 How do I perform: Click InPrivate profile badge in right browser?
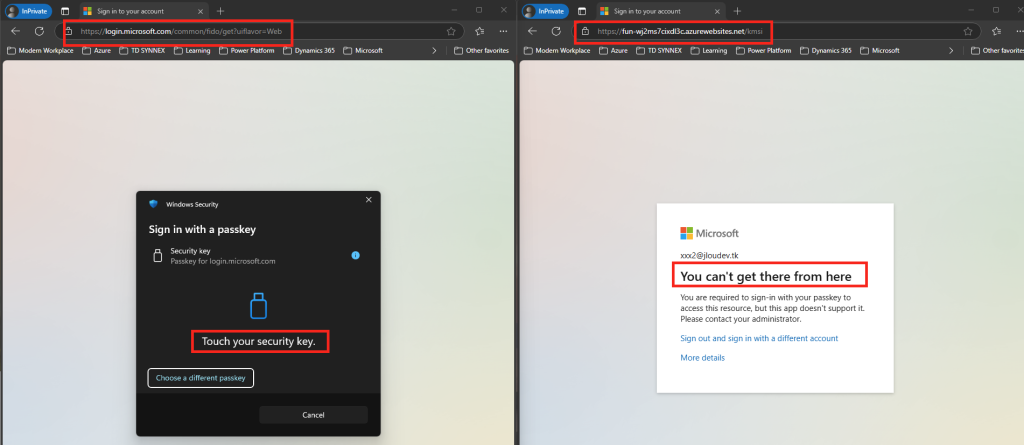545,11
